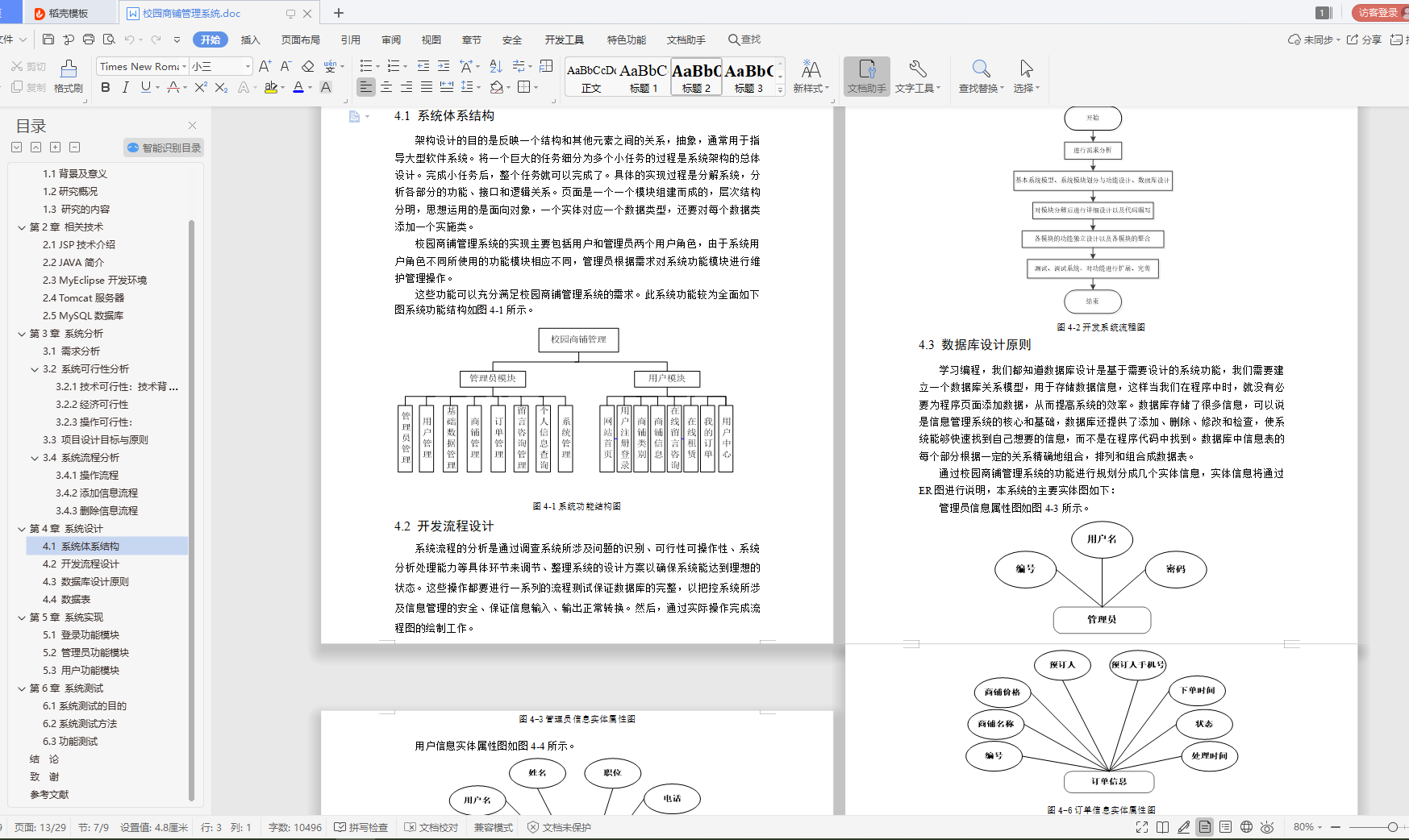Image resolution: width=1409 pixels, height=840 pixels.
Task: Open the 页面布局 ribbon tab
Action: tap(301, 40)
